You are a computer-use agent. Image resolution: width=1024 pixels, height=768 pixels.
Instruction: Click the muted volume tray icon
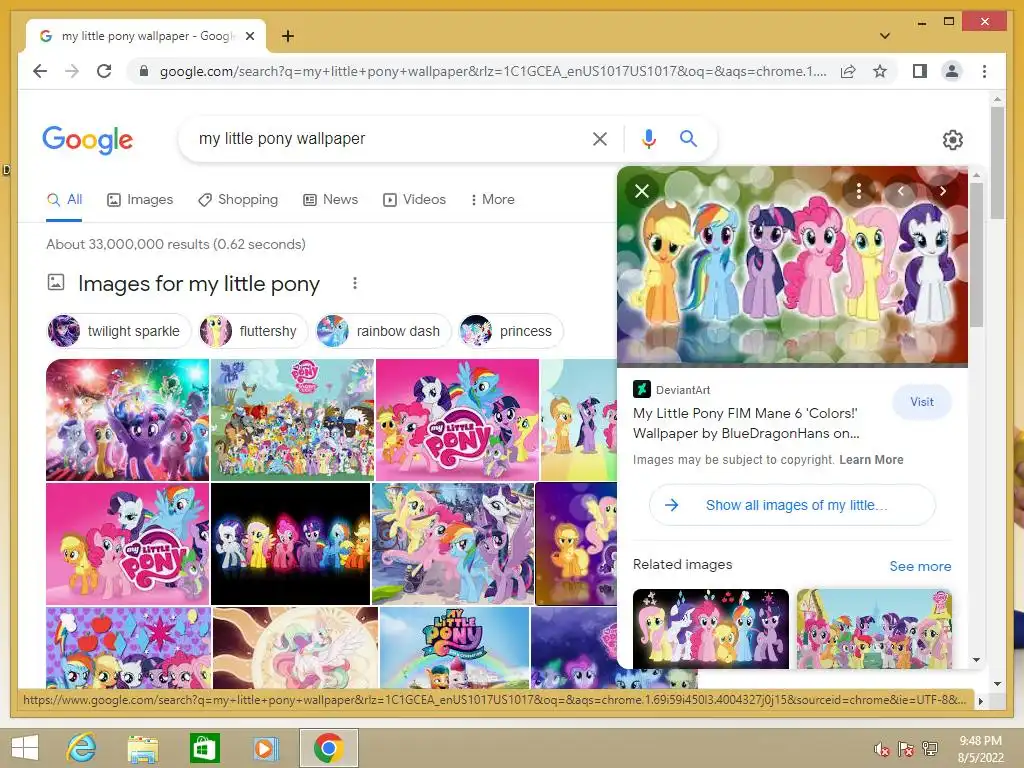(882, 749)
